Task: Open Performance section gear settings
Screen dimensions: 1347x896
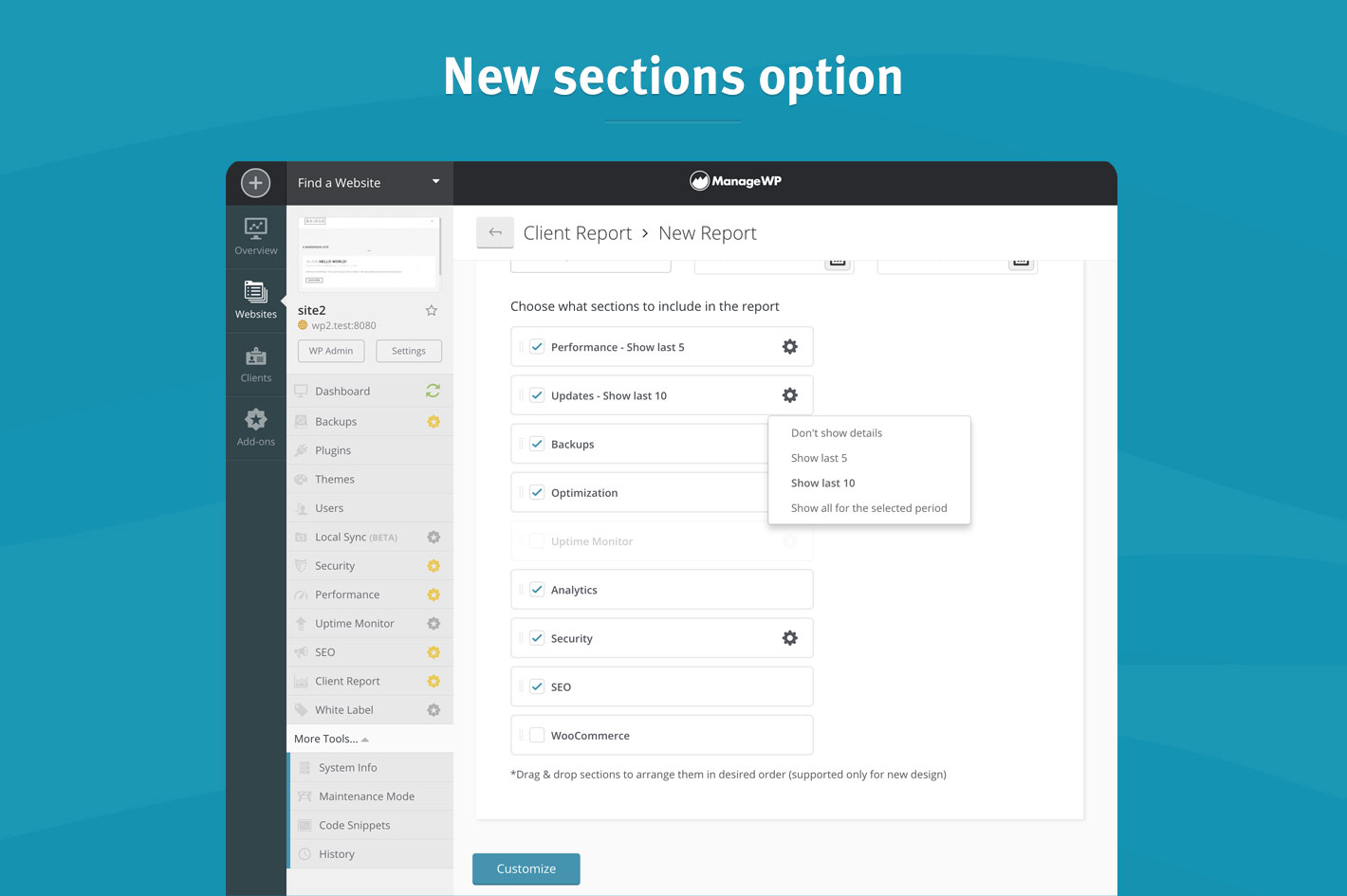Action: click(x=789, y=347)
